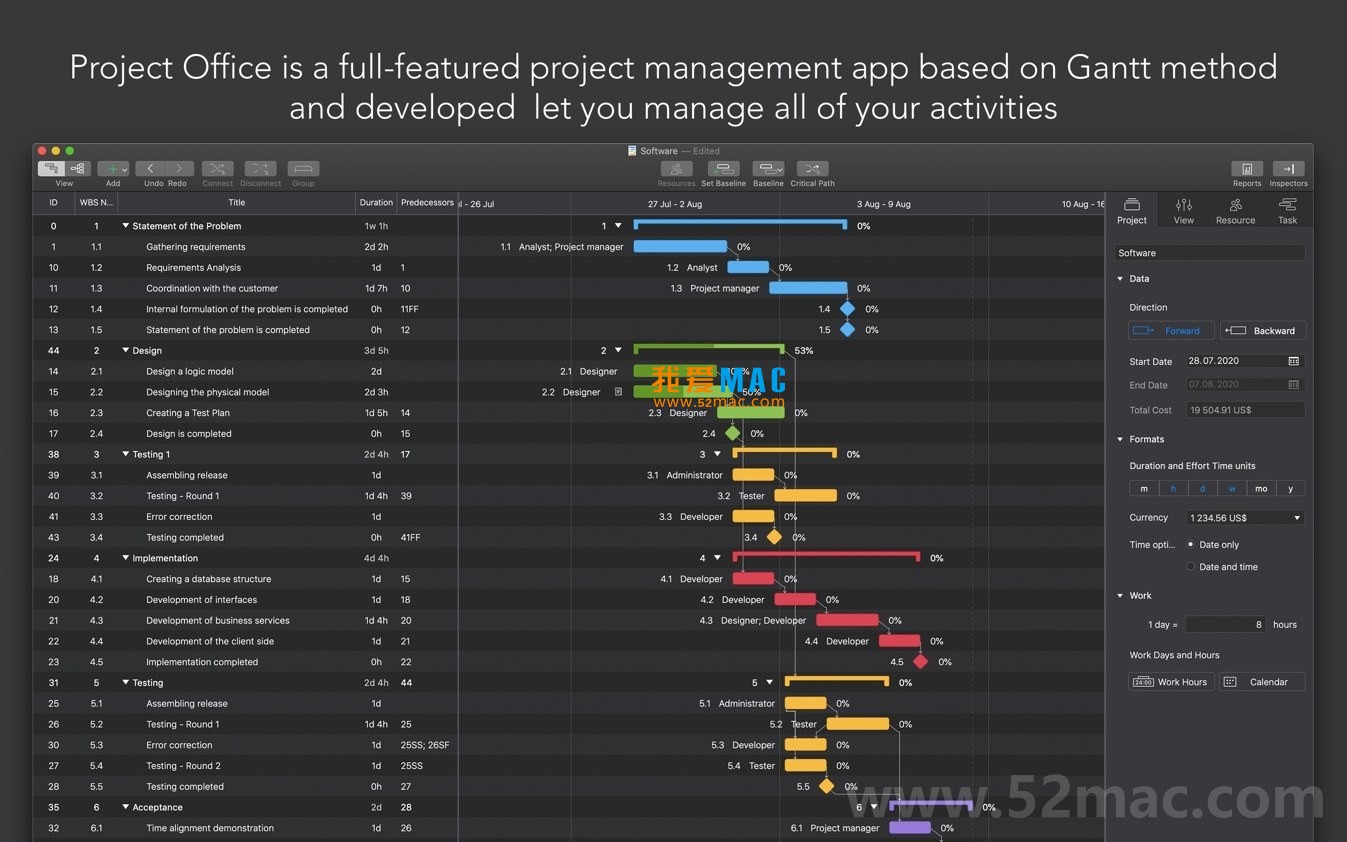This screenshot has width=1347, height=842.
Task: Open the View inspector tab
Action: [x=1183, y=210]
